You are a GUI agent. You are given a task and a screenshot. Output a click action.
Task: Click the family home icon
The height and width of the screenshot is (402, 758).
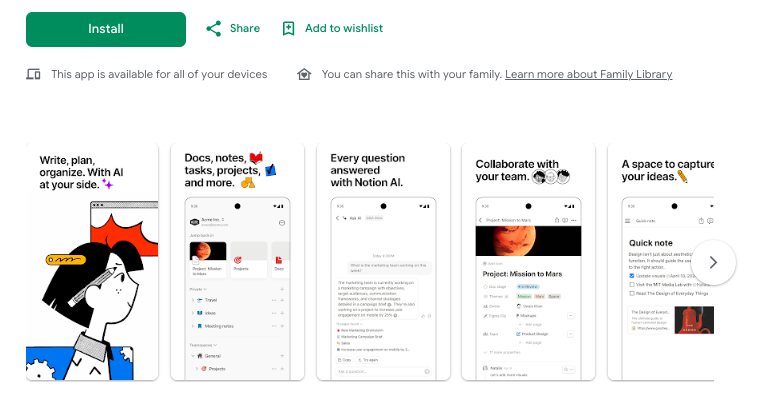tap(304, 74)
